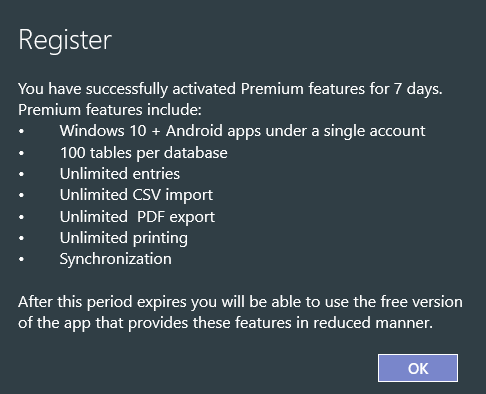The height and width of the screenshot is (394, 486).
Task: Click the Register dialog title
Action: pyautogui.click(x=65, y=40)
